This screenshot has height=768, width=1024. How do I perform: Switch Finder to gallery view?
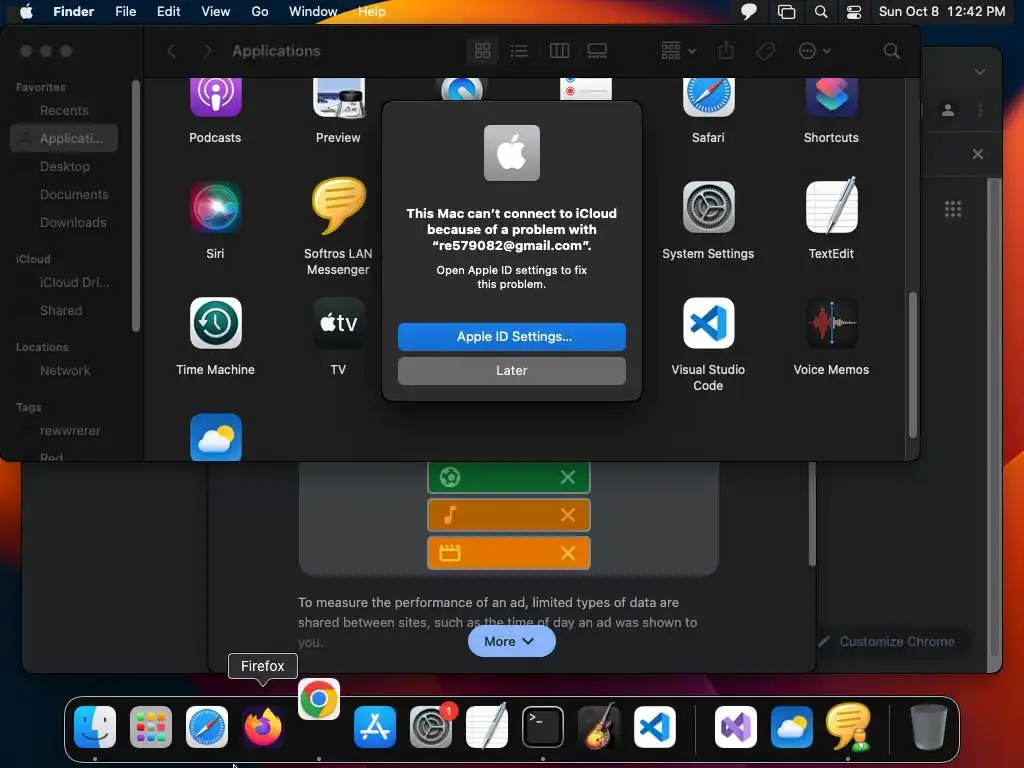pyautogui.click(x=597, y=51)
